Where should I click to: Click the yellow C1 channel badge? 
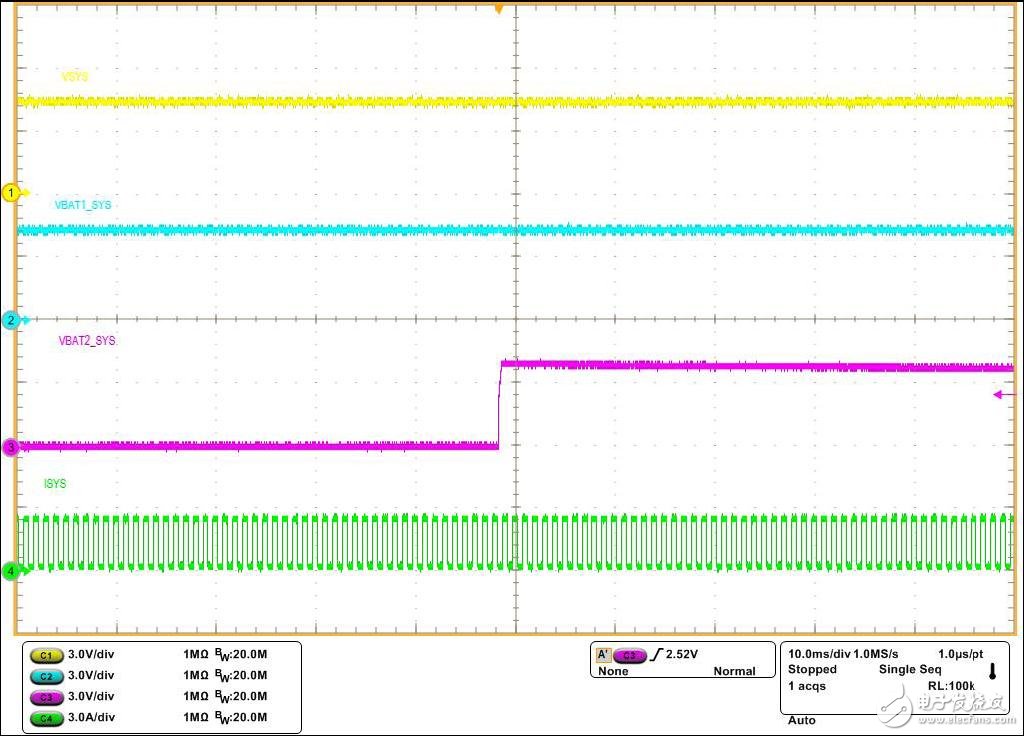[x=46, y=655]
